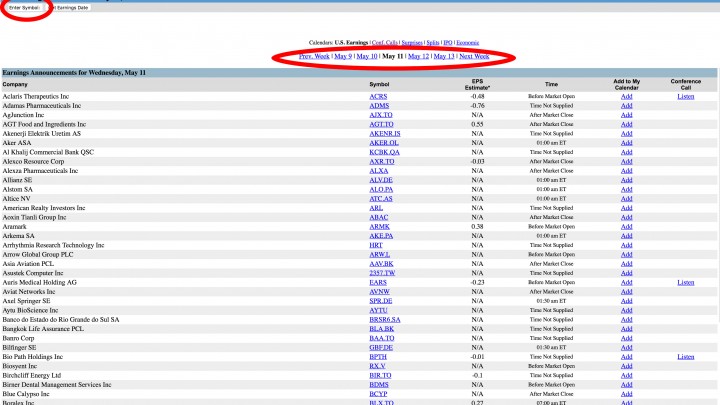Open the AJX.TO symbol link
Viewport: 720px width, 405px height.
(x=381, y=115)
